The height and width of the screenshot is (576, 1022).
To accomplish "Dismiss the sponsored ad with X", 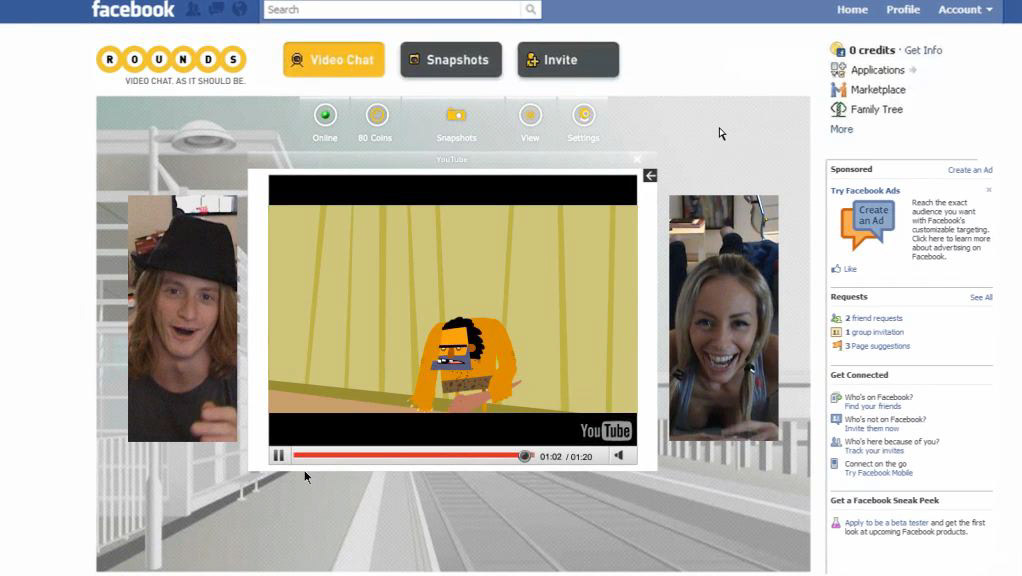I will pyautogui.click(x=989, y=190).
